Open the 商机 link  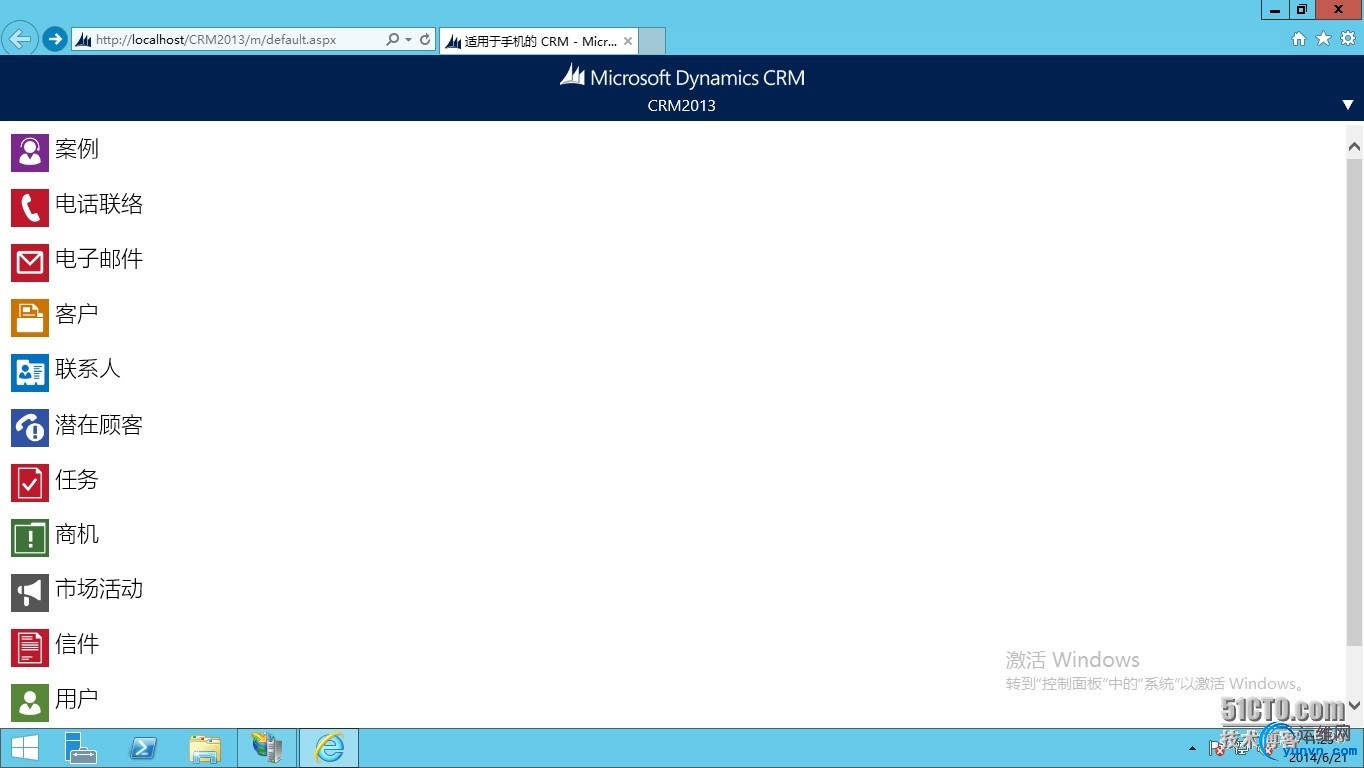(x=77, y=535)
